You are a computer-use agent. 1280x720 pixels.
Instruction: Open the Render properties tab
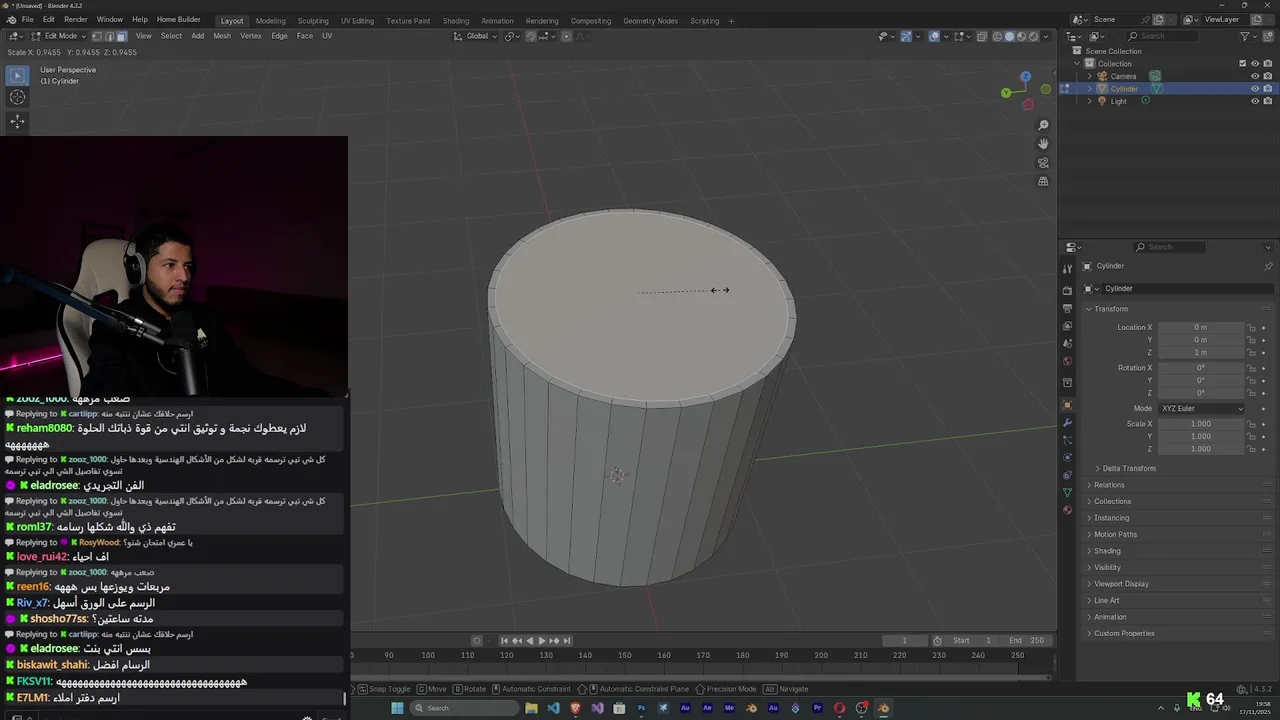1067,291
